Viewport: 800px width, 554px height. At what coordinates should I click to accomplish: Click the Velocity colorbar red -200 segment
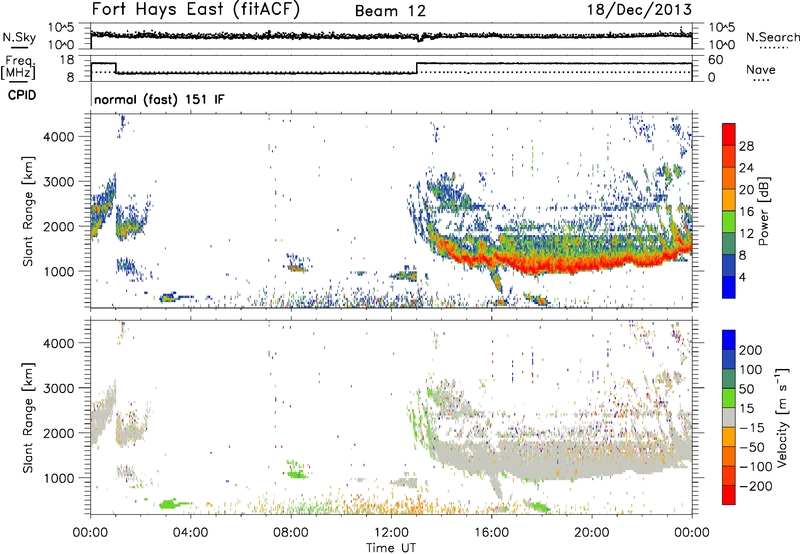click(x=729, y=495)
